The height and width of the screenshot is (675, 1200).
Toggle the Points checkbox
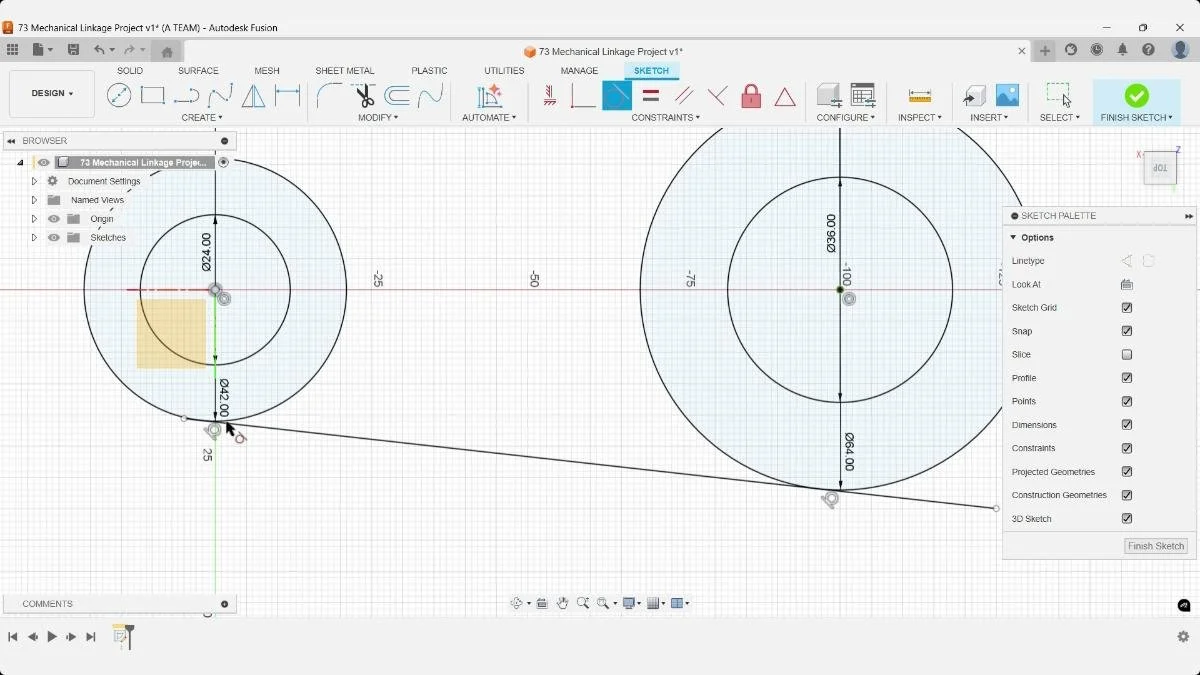click(x=1127, y=401)
